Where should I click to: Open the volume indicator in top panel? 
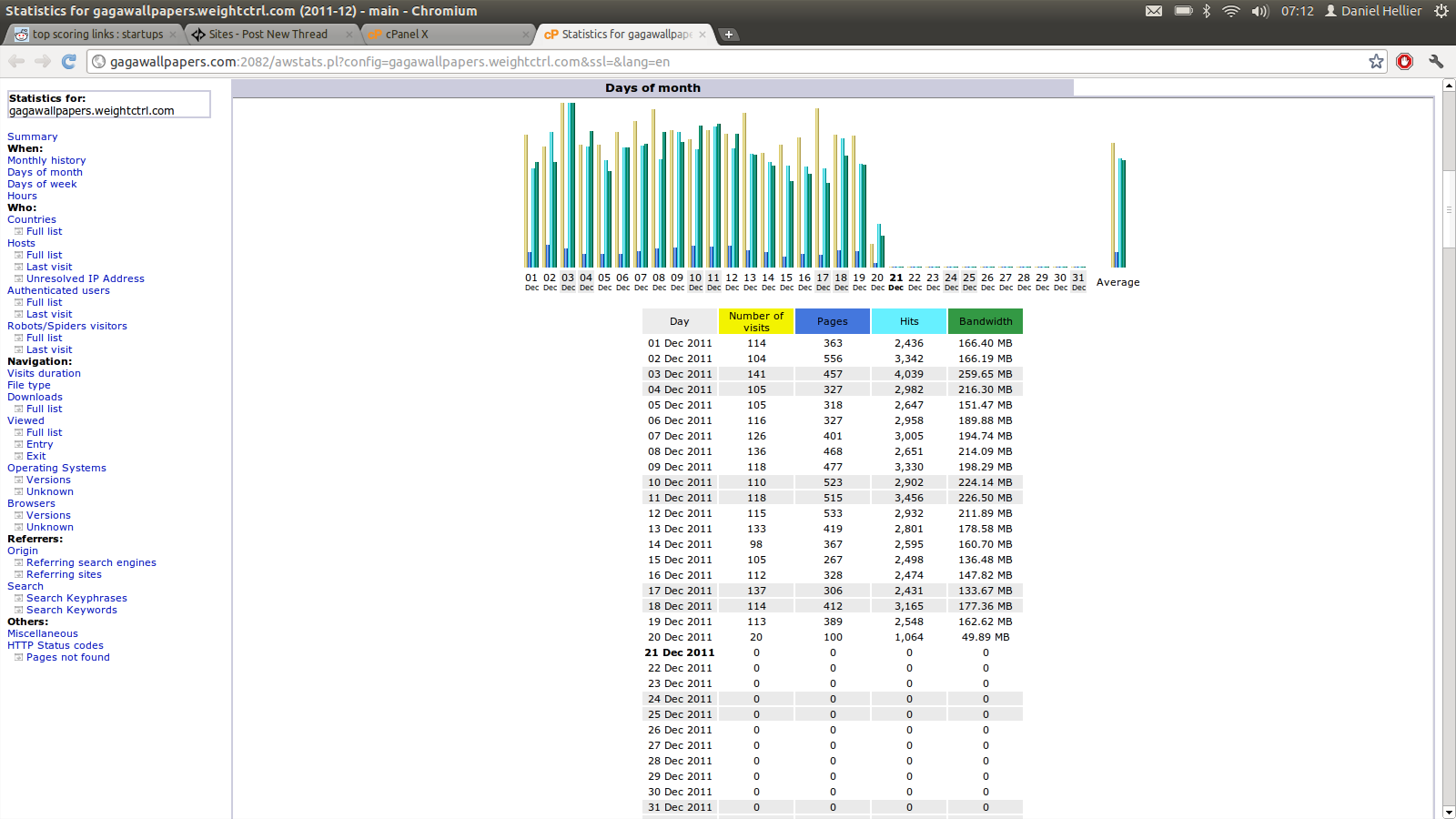coord(1259,11)
